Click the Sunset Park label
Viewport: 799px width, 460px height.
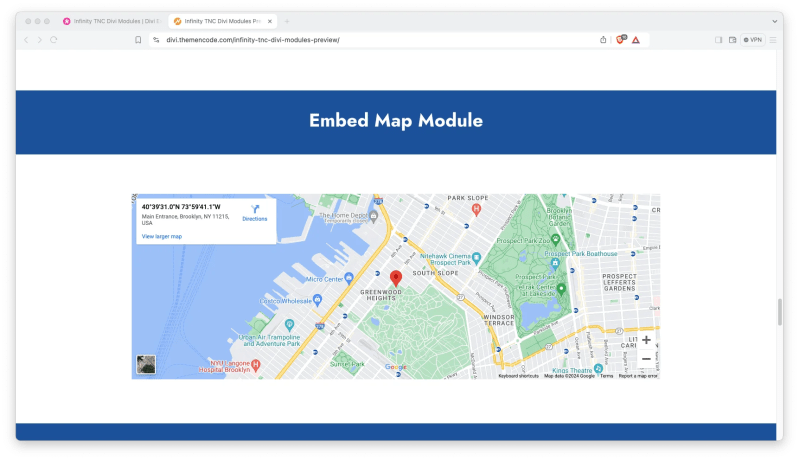pyautogui.click(x=347, y=364)
